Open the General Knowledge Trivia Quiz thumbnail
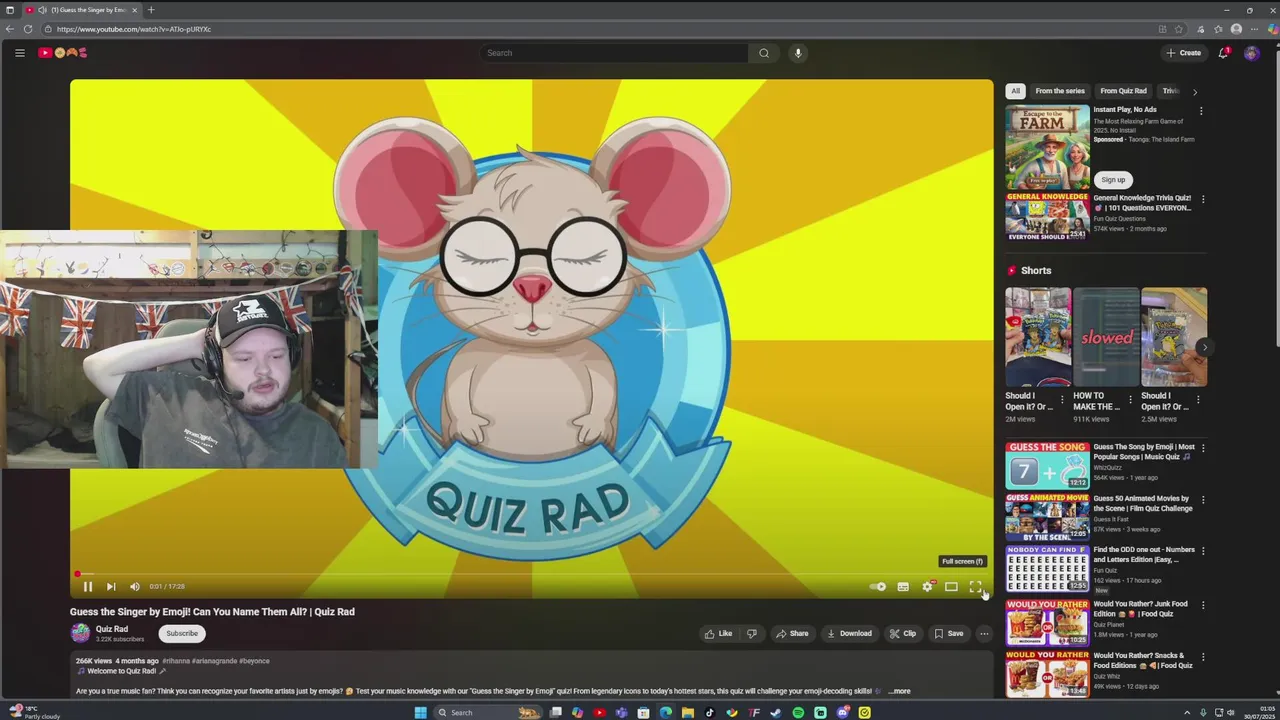Viewport: 1280px width, 720px height. (1047, 217)
